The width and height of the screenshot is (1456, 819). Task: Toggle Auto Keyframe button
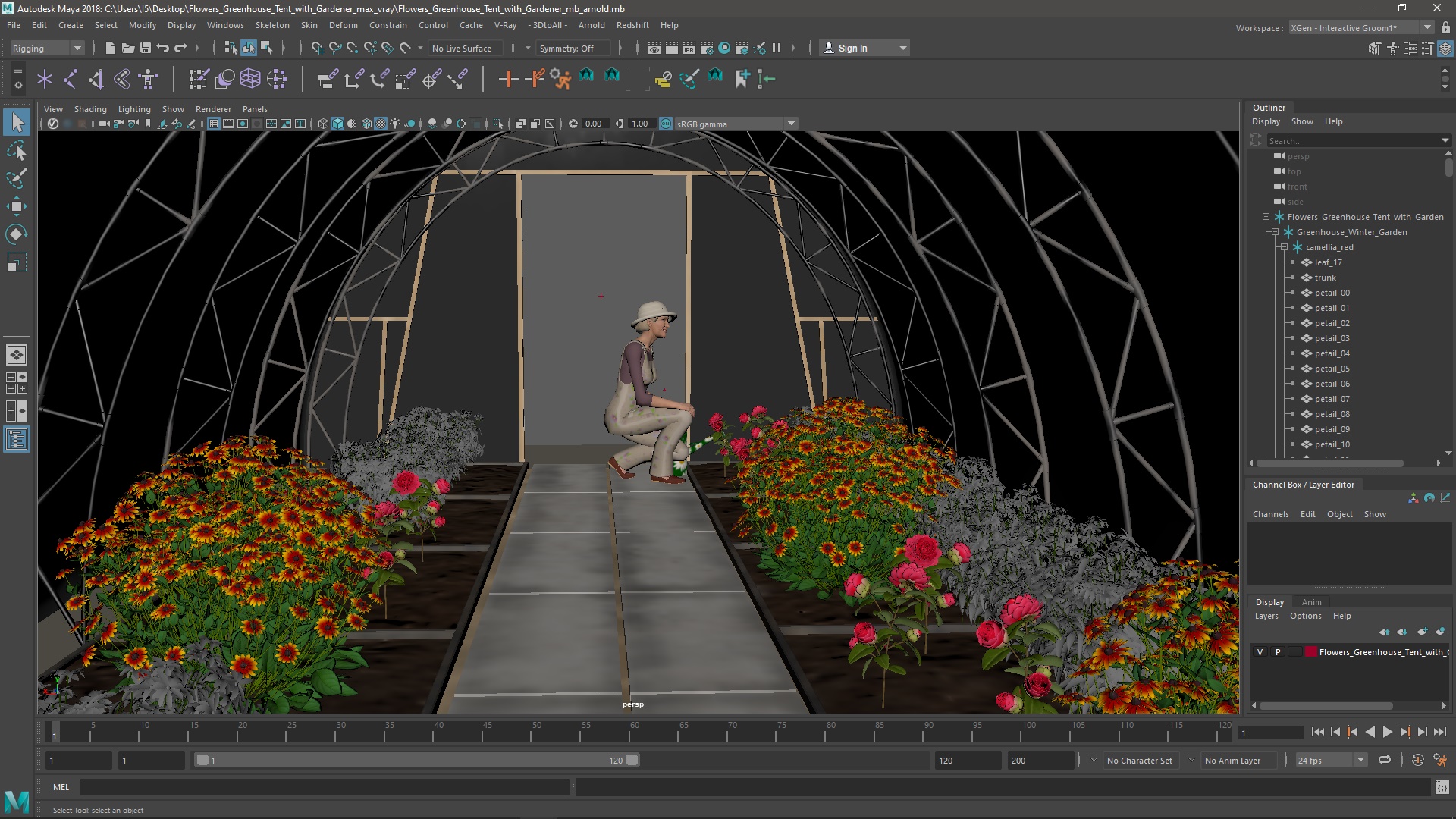(x=1417, y=761)
